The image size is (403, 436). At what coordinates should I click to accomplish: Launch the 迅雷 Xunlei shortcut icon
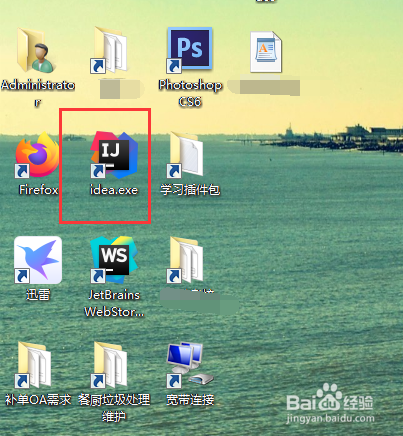(x=38, y=260)
